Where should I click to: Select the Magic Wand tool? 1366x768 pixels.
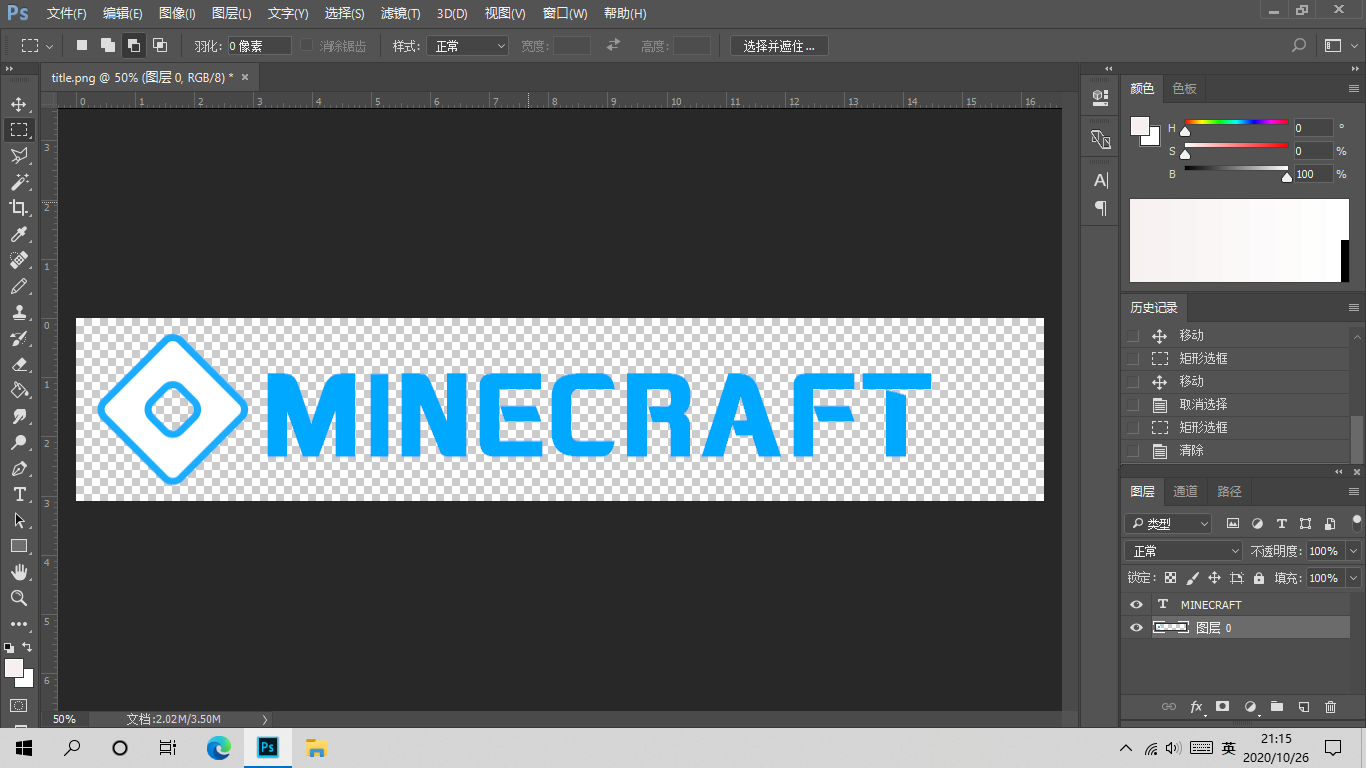click(19, 182)
